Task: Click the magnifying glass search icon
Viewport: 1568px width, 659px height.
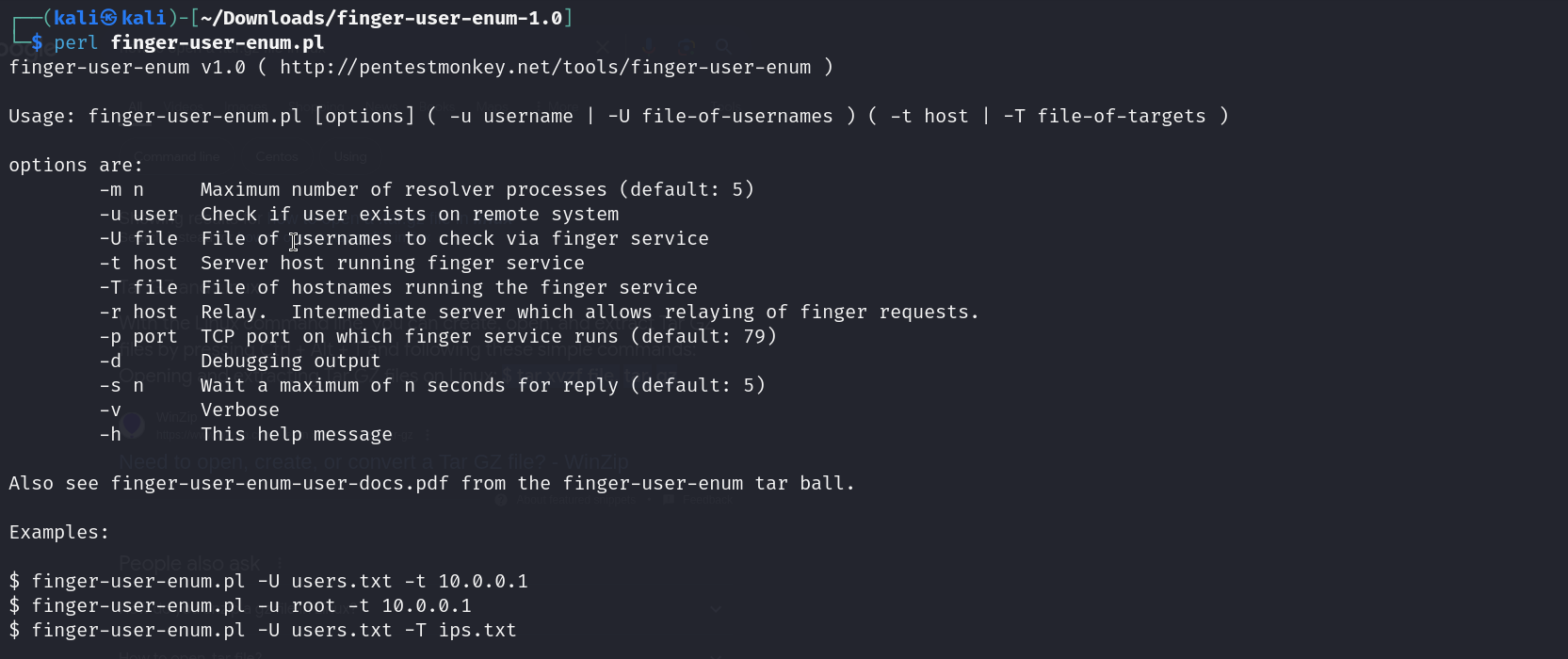Action: point(722,46)
